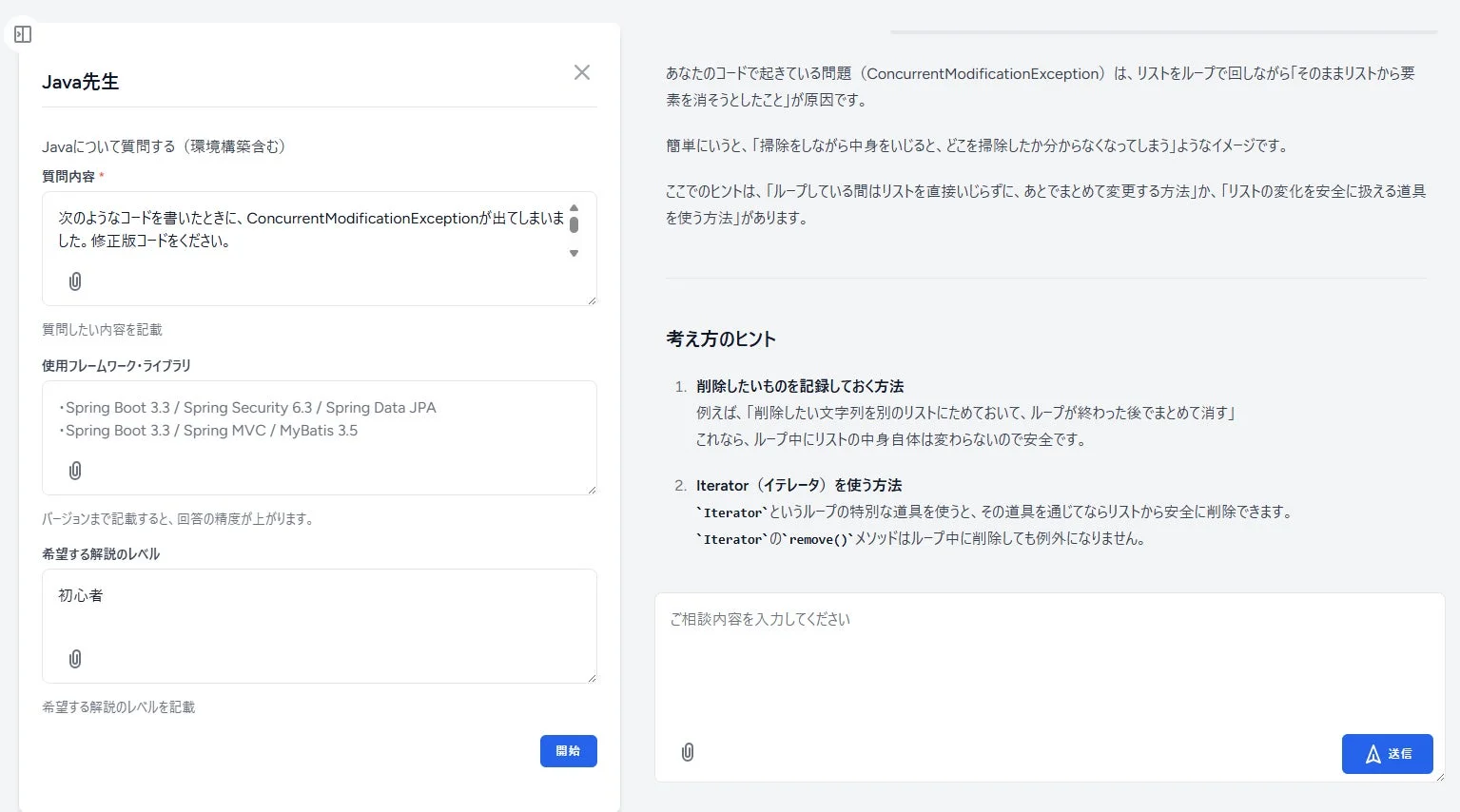Close the Java先生 form with the X

[581, 72]
